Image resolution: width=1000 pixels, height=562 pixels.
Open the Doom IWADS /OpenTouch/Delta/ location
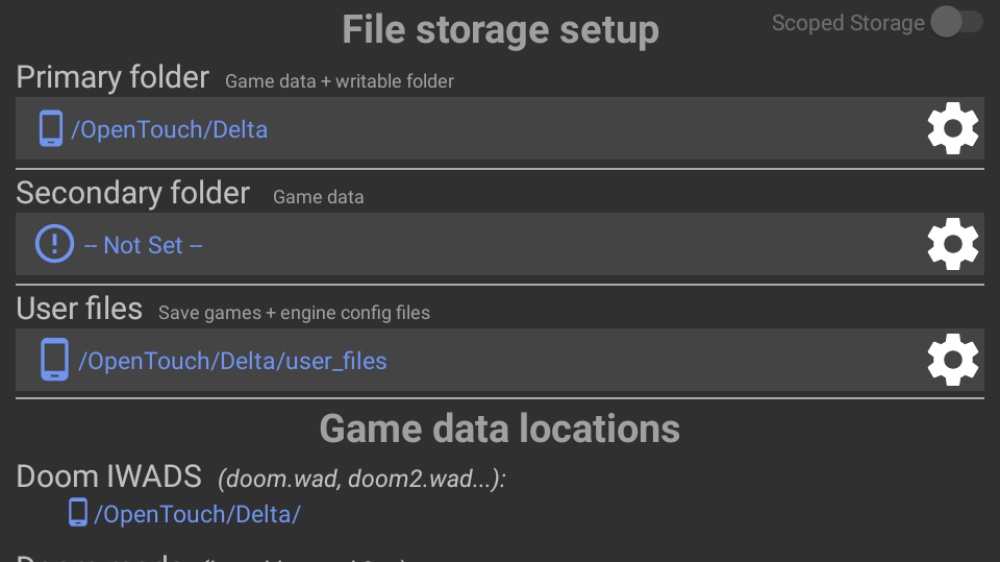pos(197,514)
